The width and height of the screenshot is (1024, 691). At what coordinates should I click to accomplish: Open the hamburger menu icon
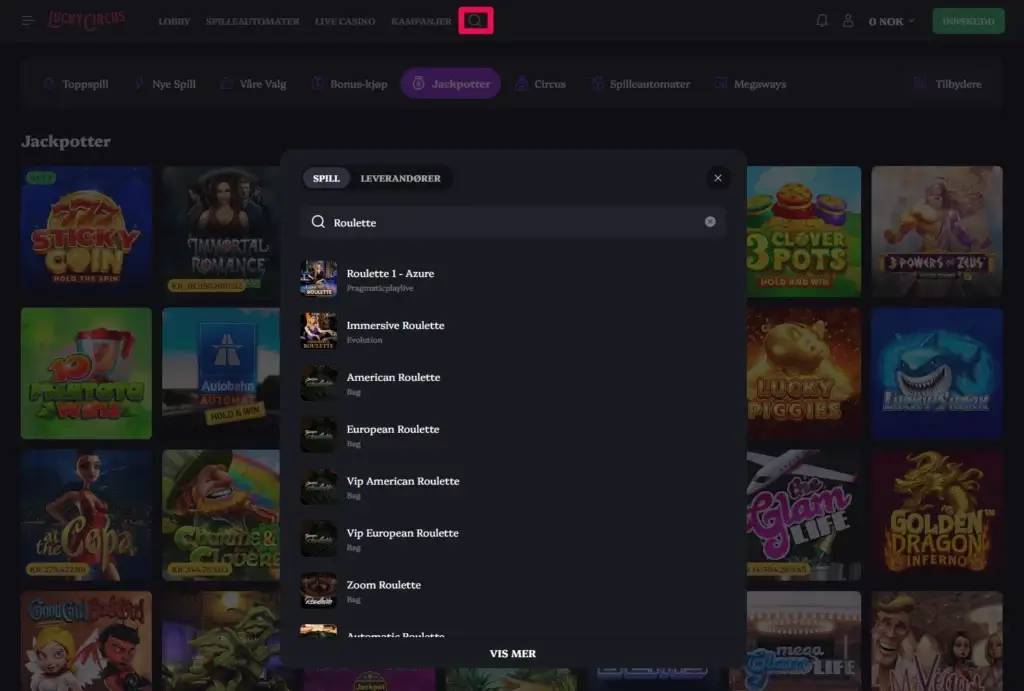pos(27,21)
